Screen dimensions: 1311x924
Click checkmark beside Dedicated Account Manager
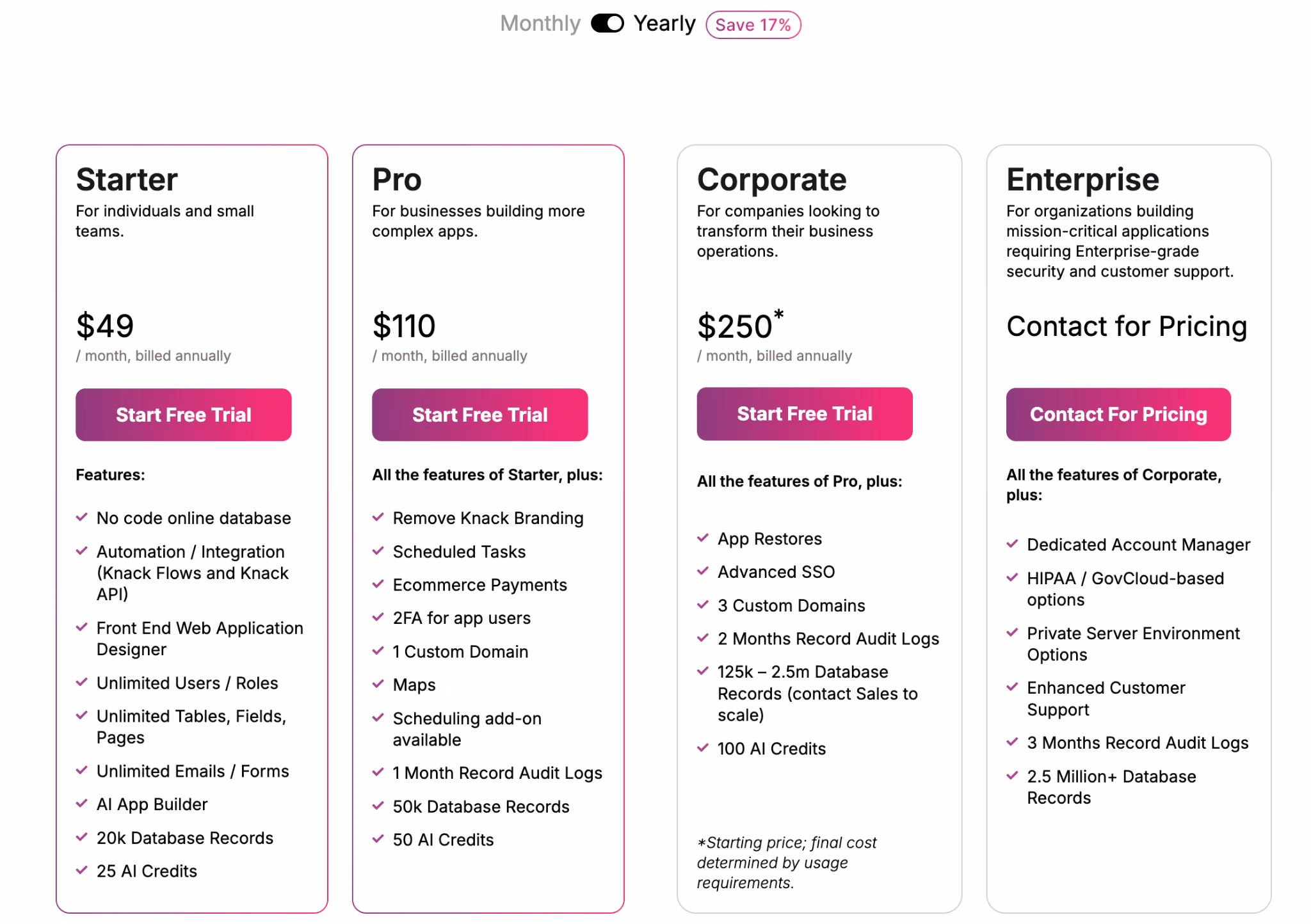1012,544
